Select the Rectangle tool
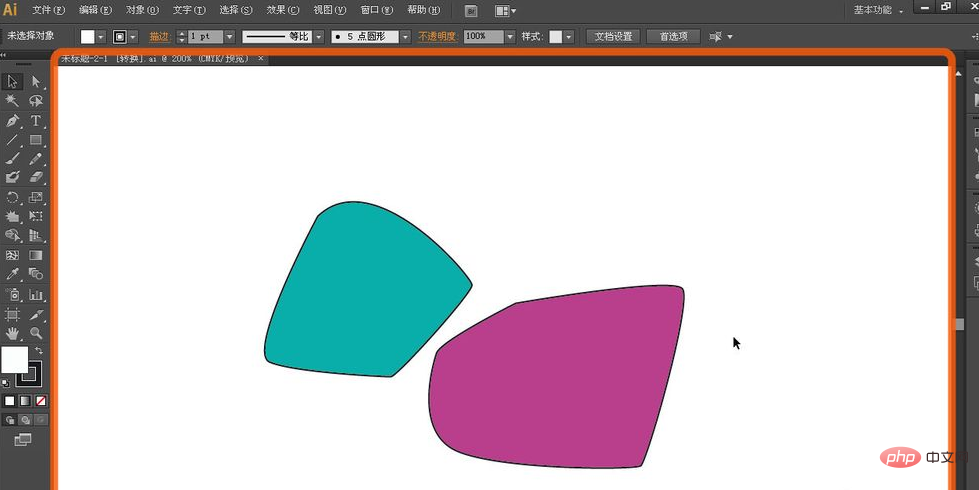Image resolution: width=979 pixels, height=490 pixels. pyautogui.click(x=36, y=139)
